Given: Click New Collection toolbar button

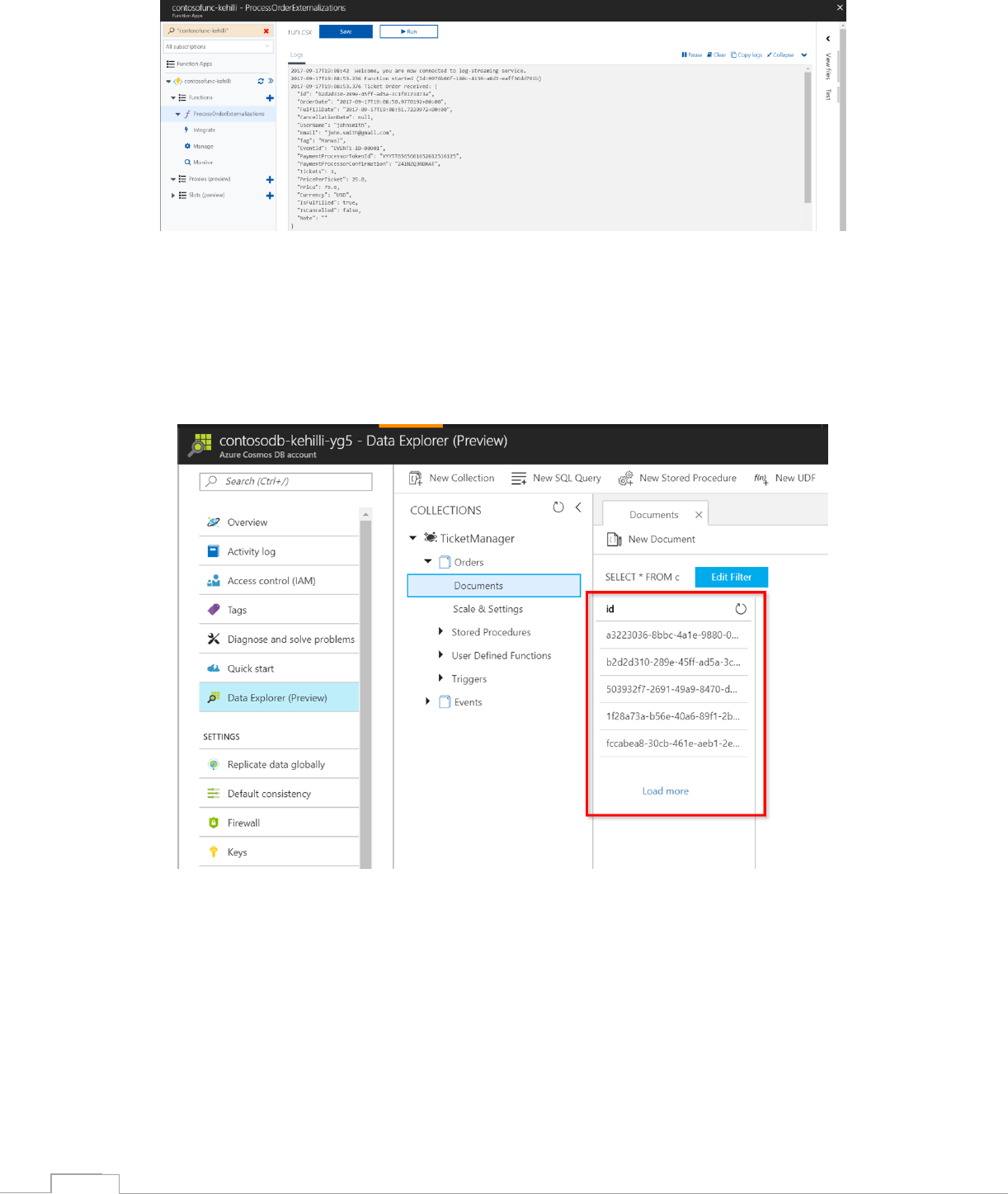Looking at the screenshot, I should (451, 478).
